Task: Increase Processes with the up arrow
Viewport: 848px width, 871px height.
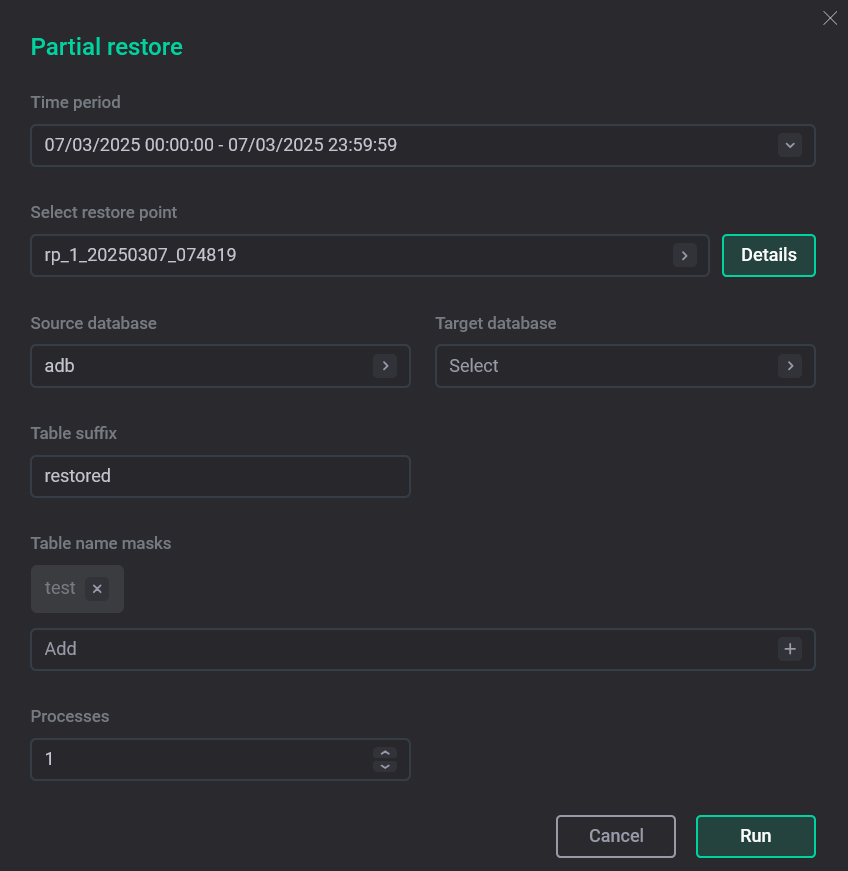Action: 385,753
